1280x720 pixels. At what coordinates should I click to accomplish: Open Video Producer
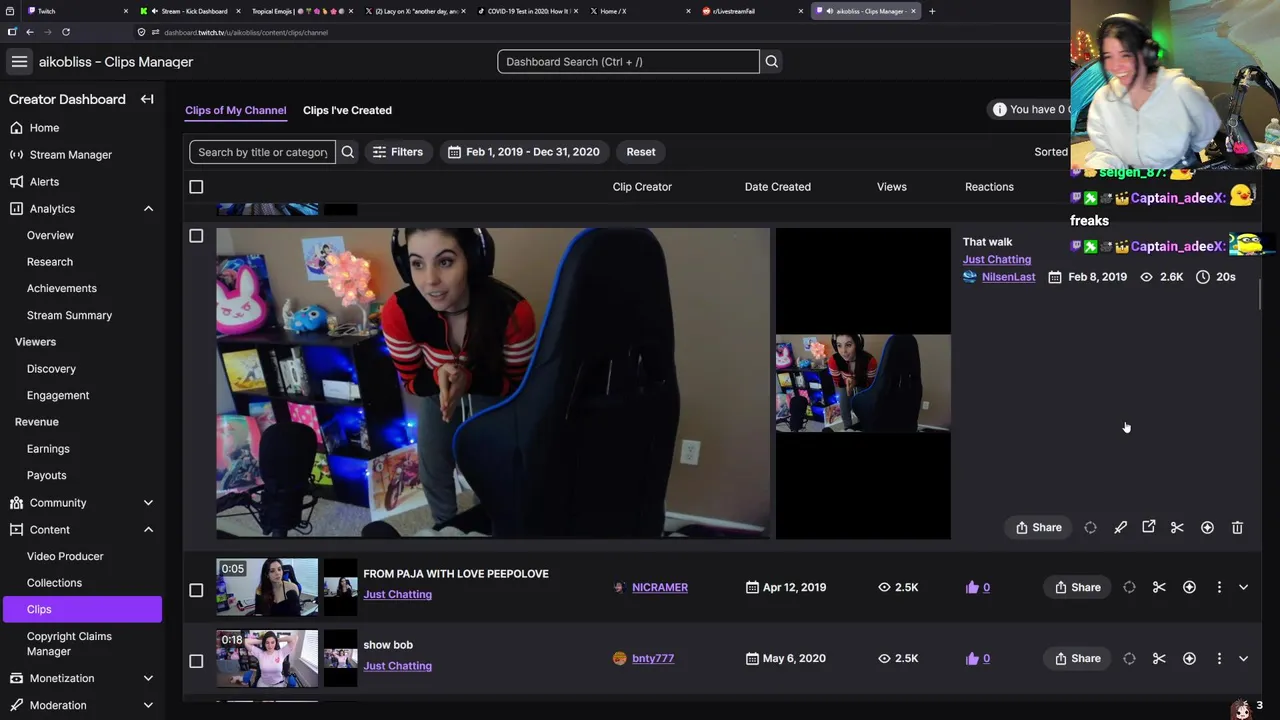65,556
